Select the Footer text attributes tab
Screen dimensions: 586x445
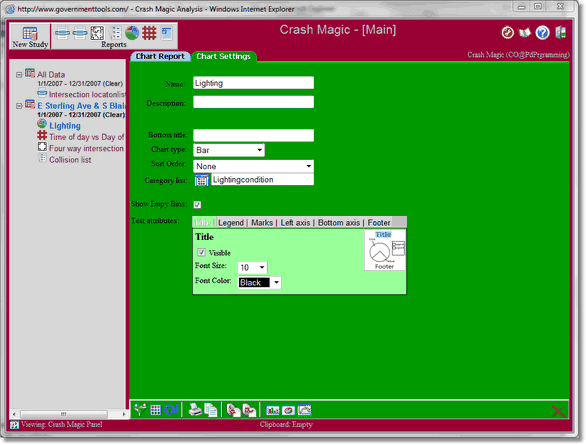click(379, 223)
